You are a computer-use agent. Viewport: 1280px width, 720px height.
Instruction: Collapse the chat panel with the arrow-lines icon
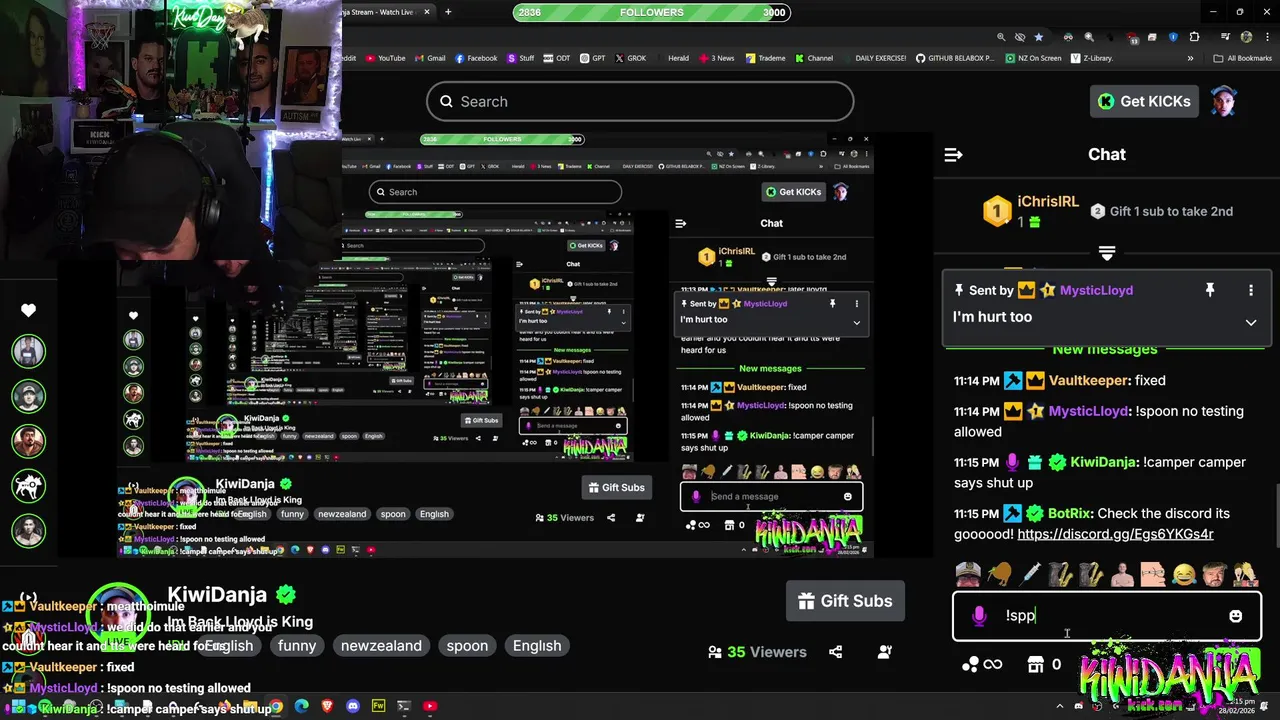click(953, 155)
